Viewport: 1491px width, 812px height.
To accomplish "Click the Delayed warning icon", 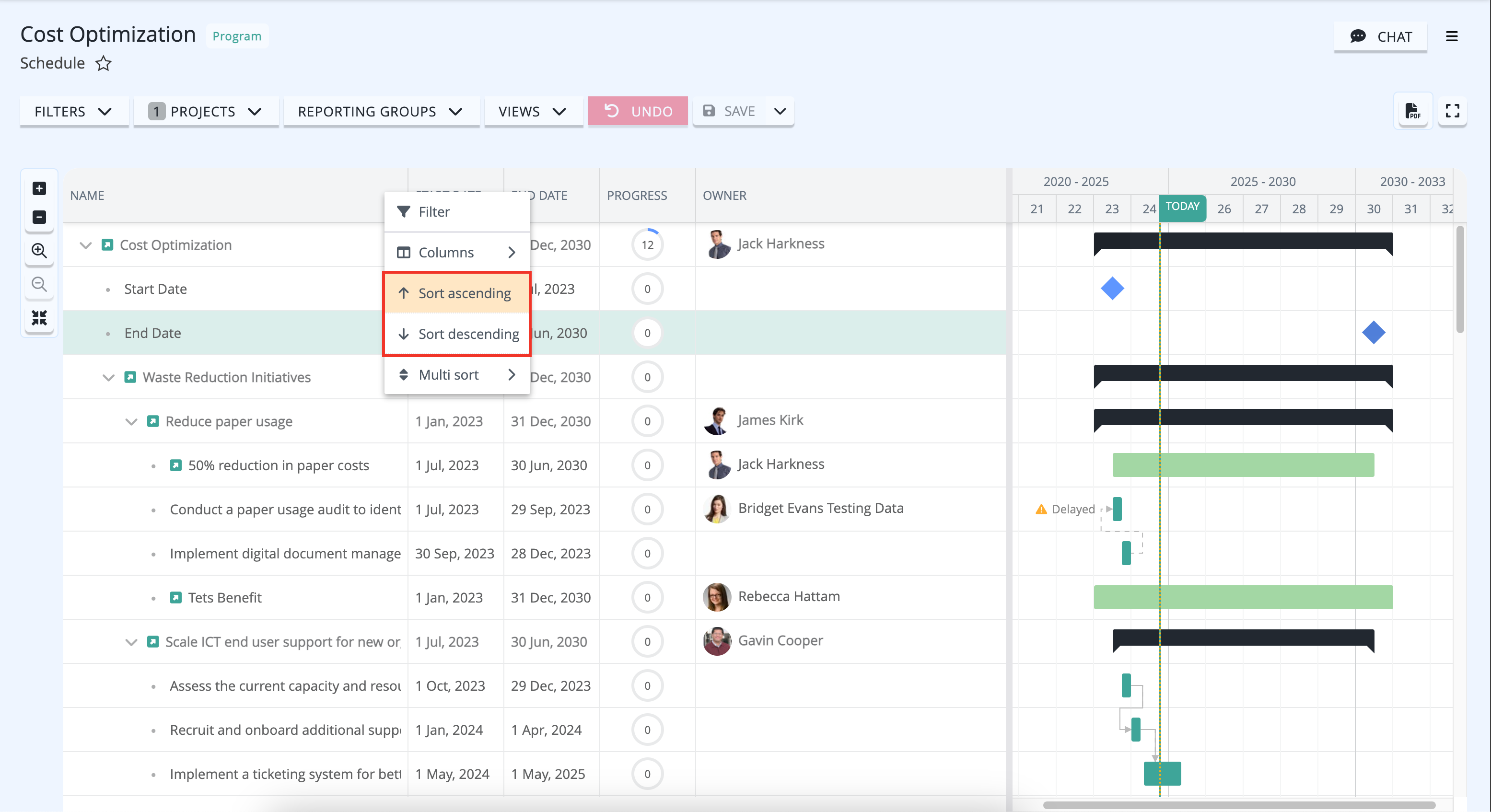I will 1041,509.
